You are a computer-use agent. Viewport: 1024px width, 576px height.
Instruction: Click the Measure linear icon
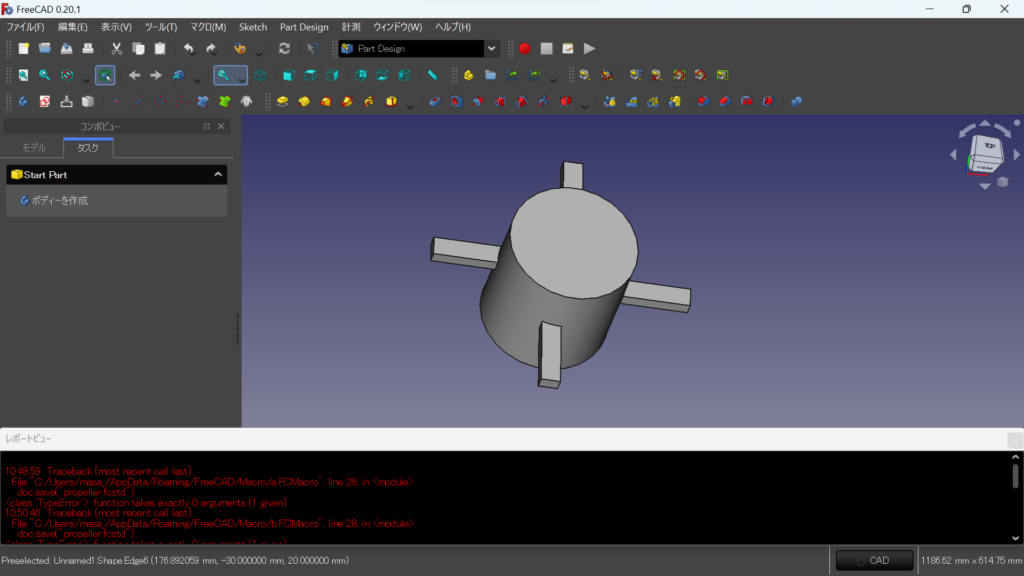[x=585, y=75]
